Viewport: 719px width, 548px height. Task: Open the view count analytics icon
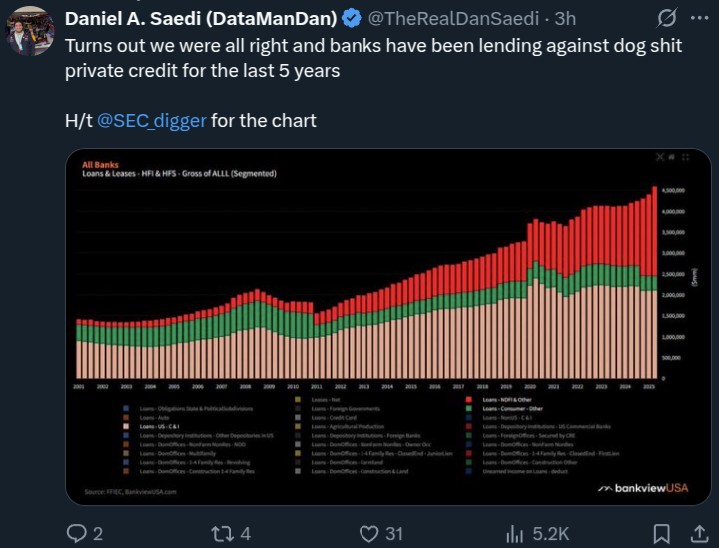point(516,534)
